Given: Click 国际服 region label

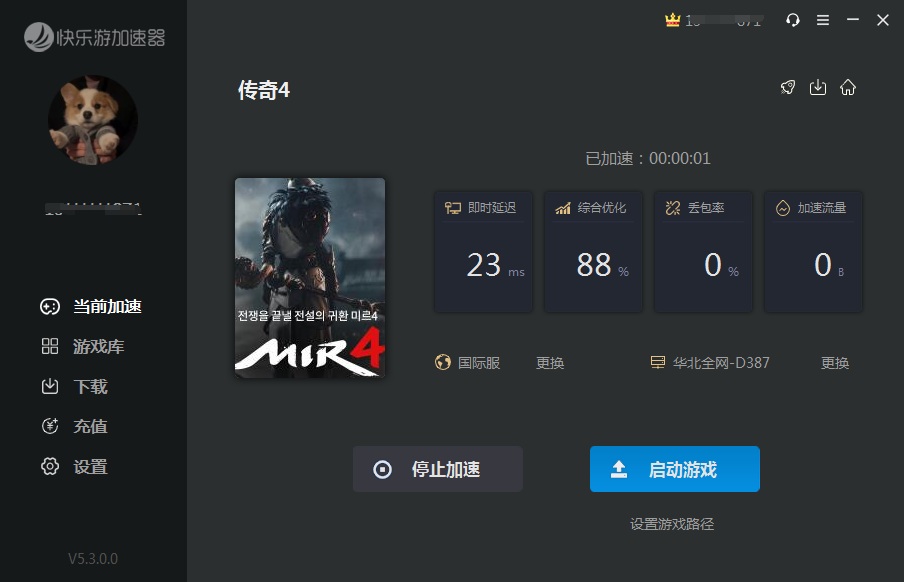Looking at the screenshot, I should pyautogui.click(x=479, y=363).
